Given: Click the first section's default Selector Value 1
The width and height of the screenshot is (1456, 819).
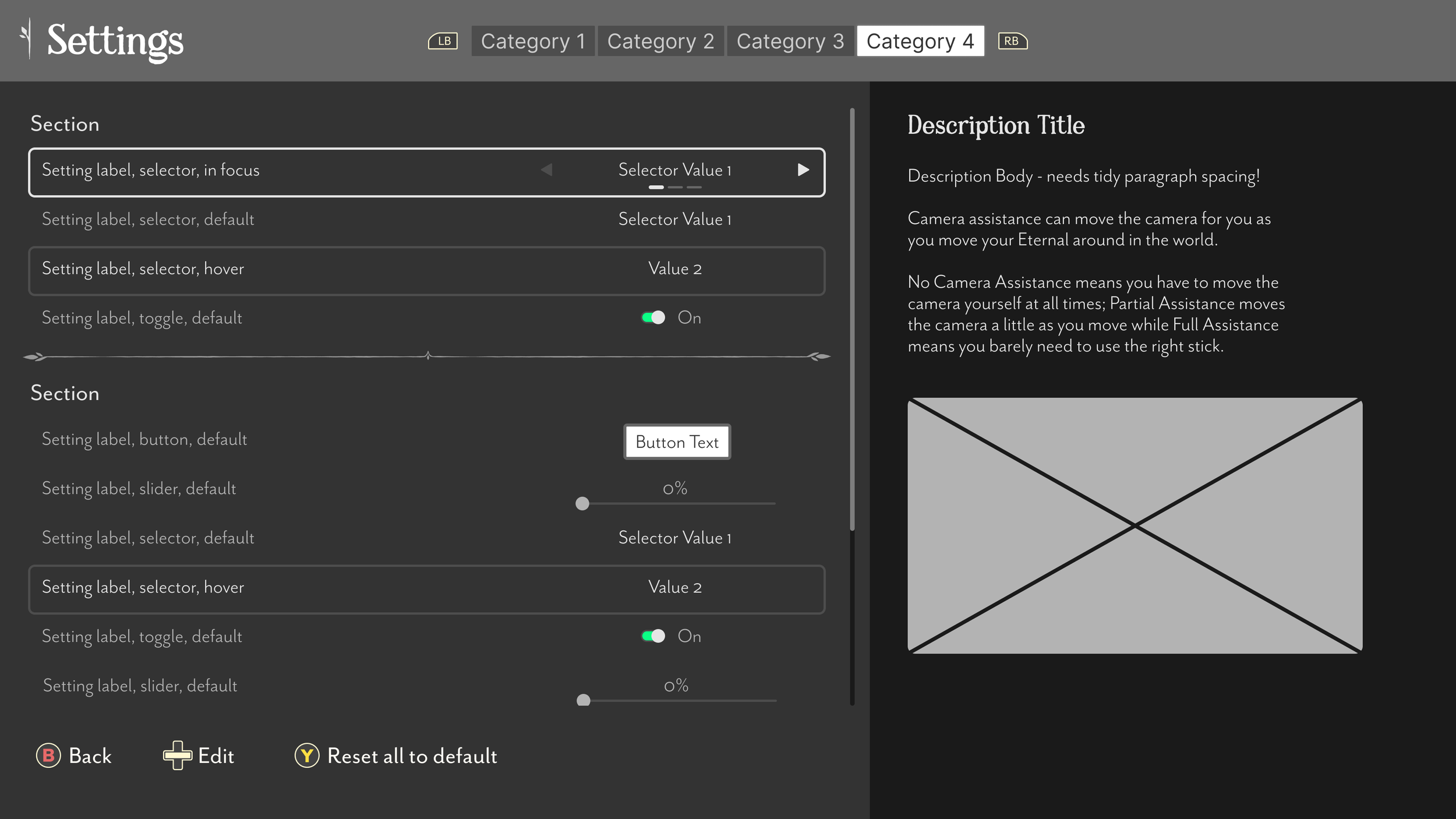Looking at the screenshot, I should pos(674,220).
